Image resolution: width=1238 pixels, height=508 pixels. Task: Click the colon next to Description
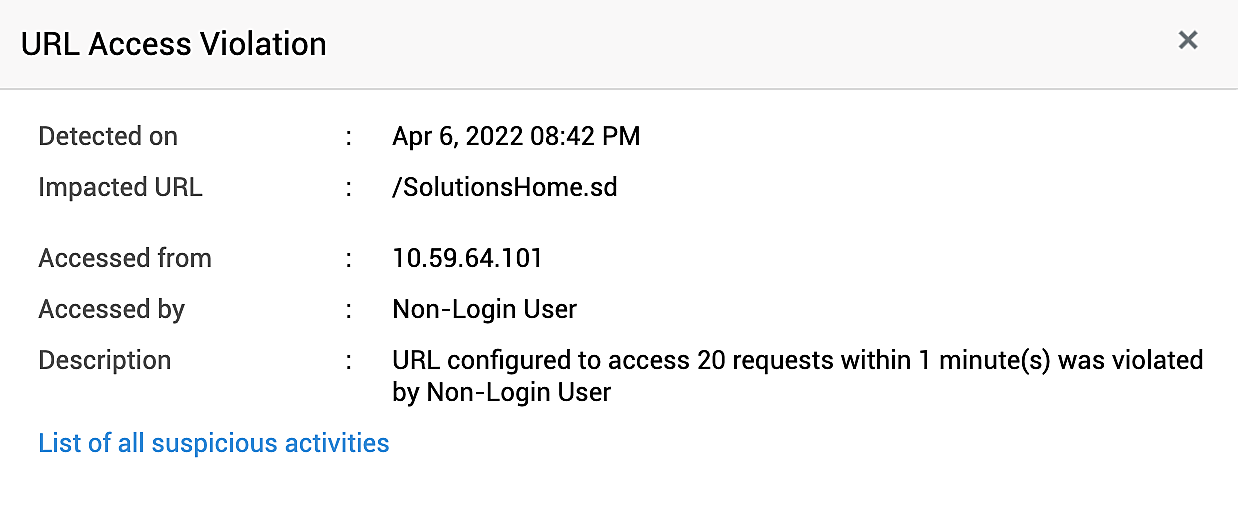click(349, 360)
